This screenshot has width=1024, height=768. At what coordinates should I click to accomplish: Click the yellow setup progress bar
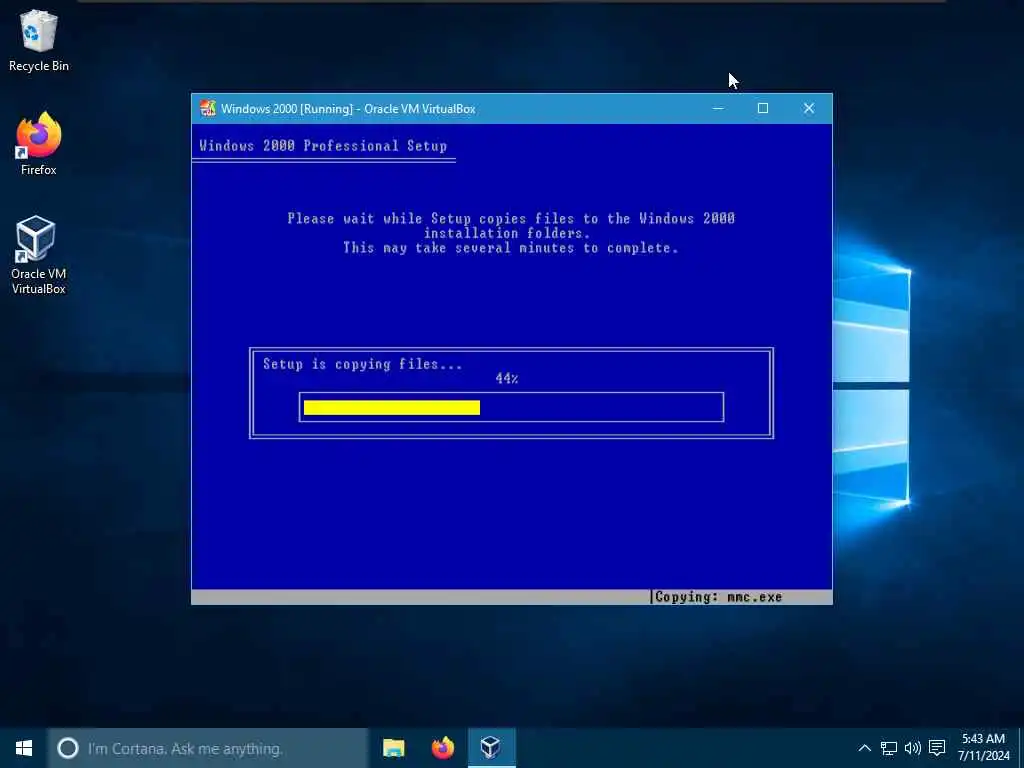click(x=392, y=408)
